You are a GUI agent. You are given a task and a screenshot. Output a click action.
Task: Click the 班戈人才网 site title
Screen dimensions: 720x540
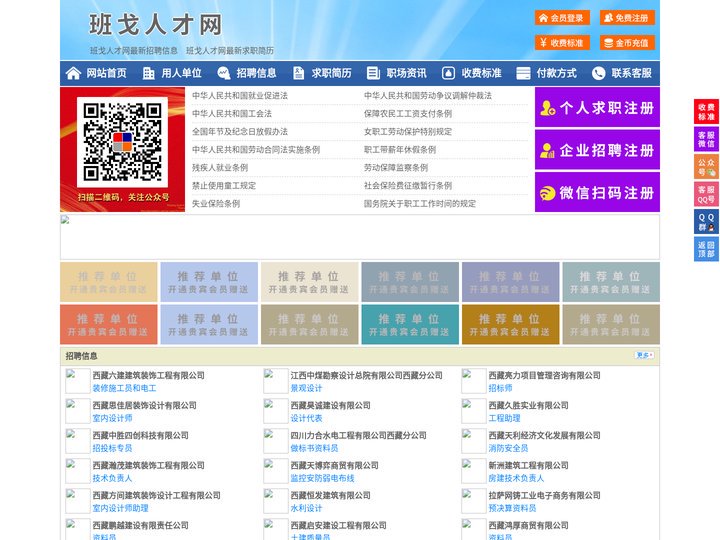(x=156, y=24)
